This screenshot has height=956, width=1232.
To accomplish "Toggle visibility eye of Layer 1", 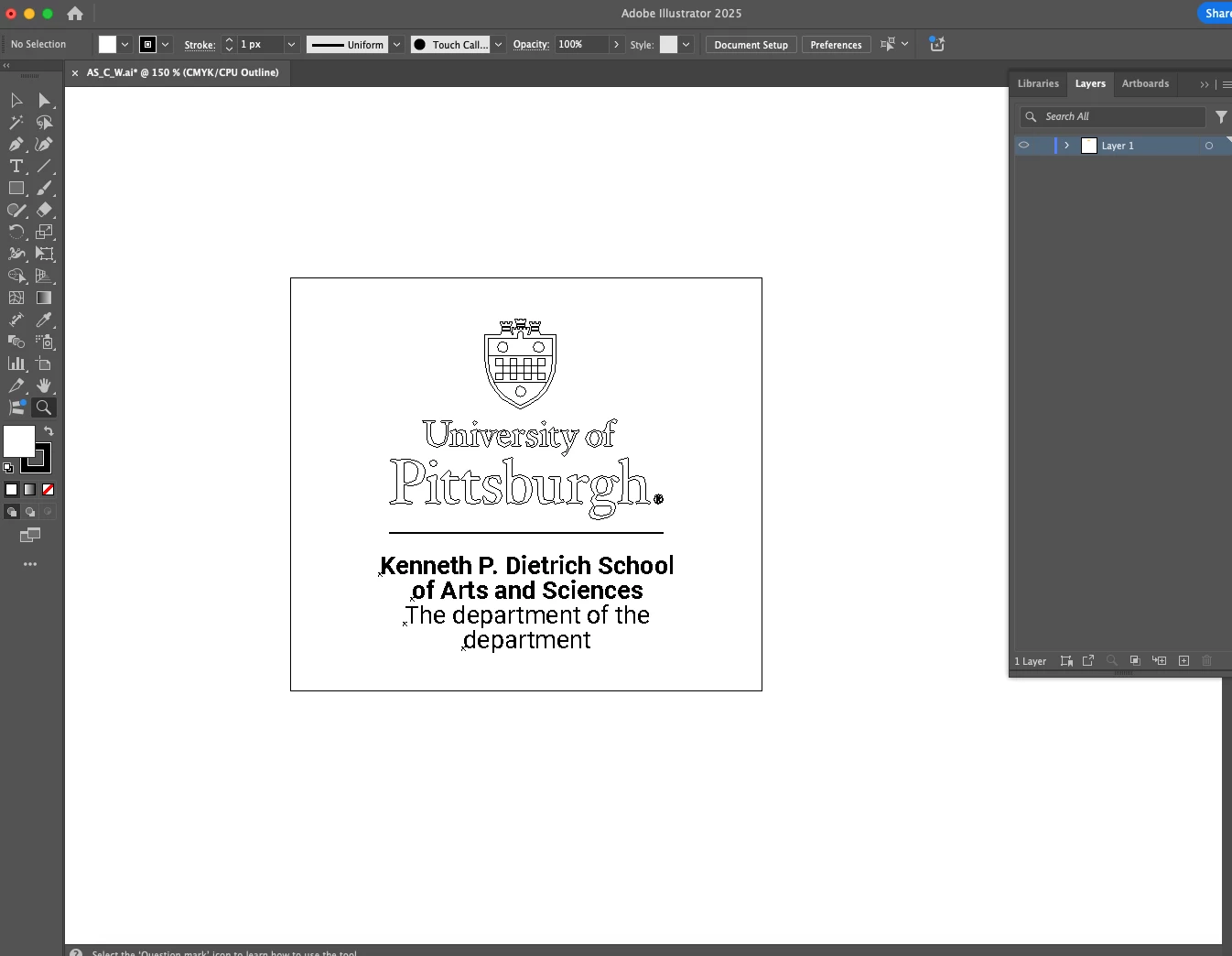I will pyautogui.click(x=1024, y=146).
